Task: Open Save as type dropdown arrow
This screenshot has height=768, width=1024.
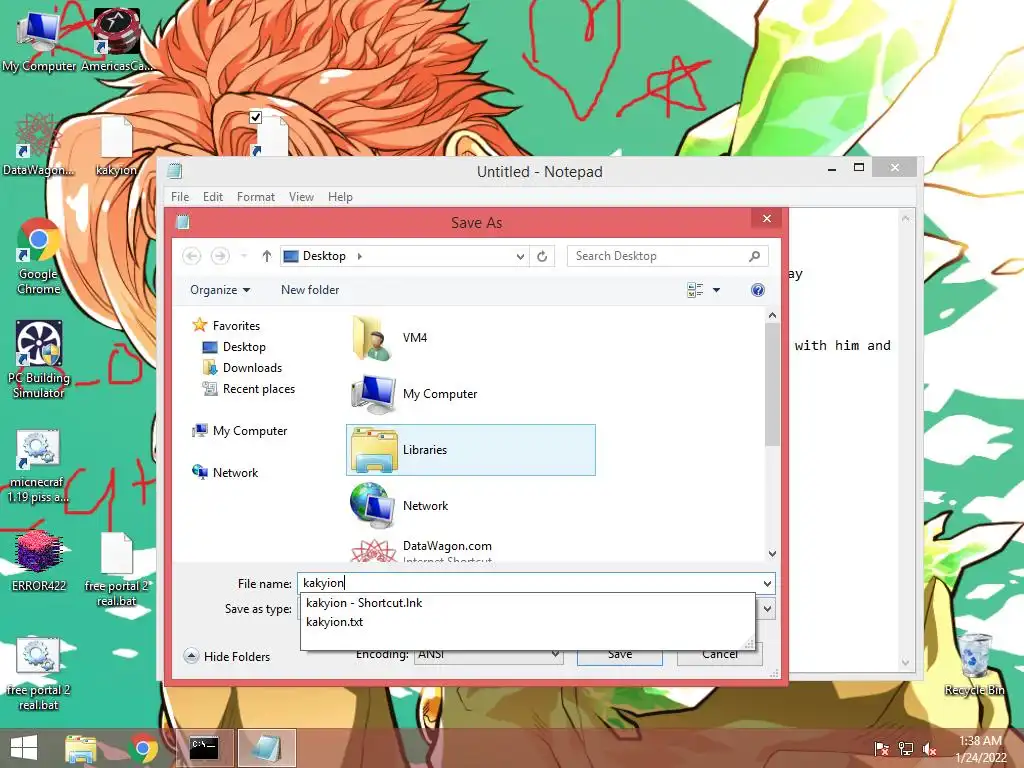Action: (x=767, y=609)
